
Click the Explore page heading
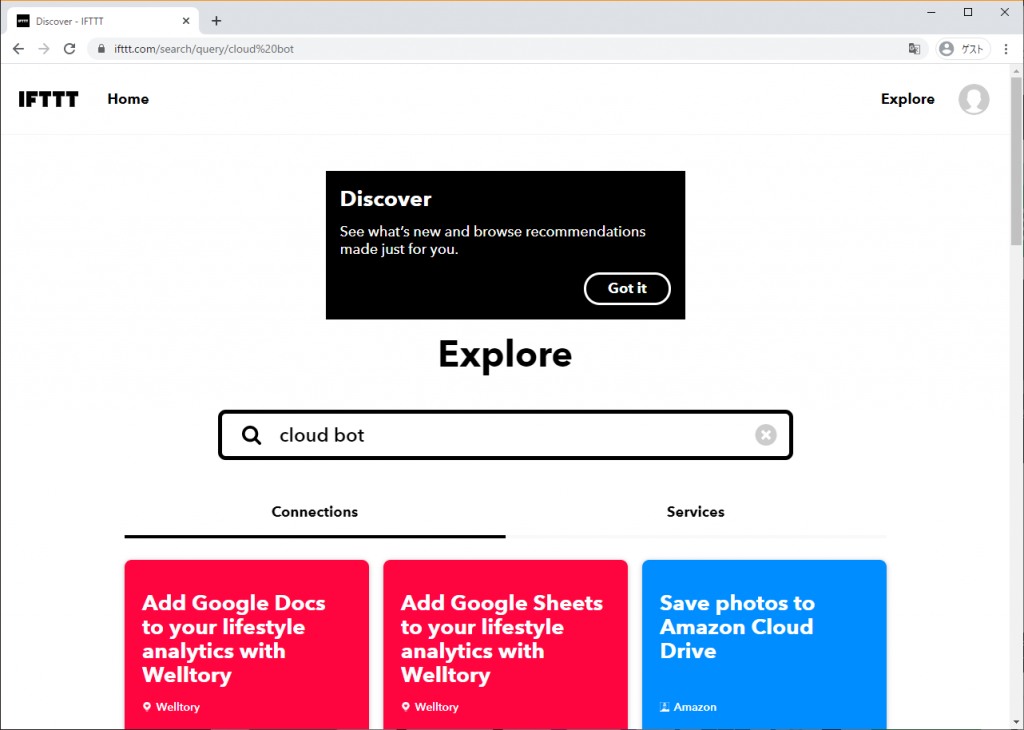coord(505,355)
